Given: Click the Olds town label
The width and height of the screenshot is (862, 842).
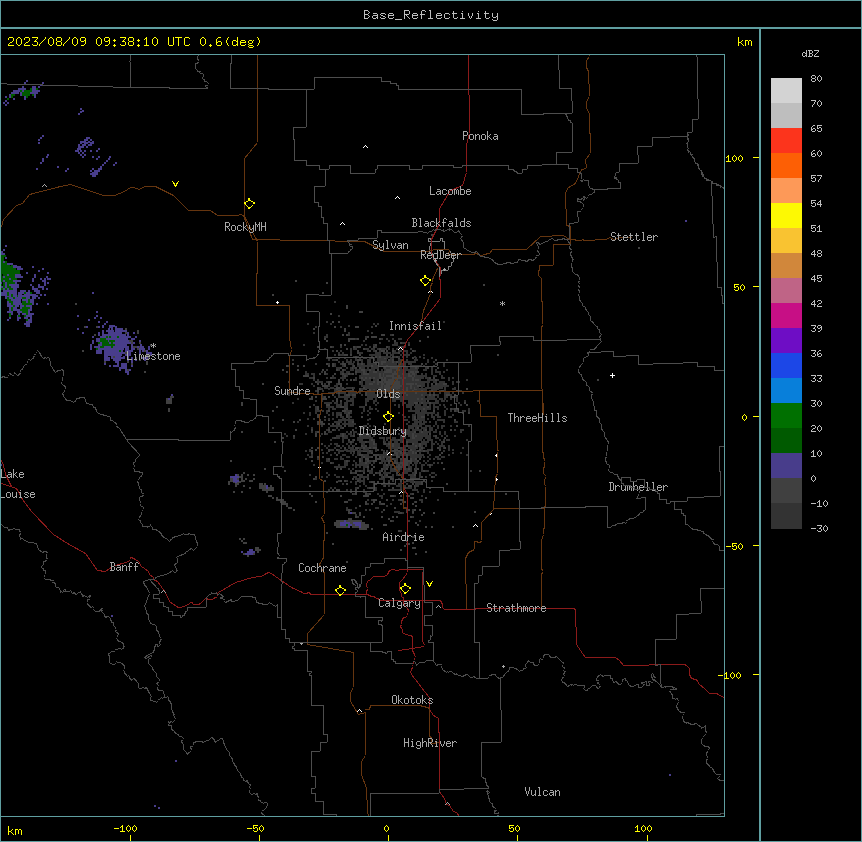Looking at the screenshot, I should click(x=388, y=394).
